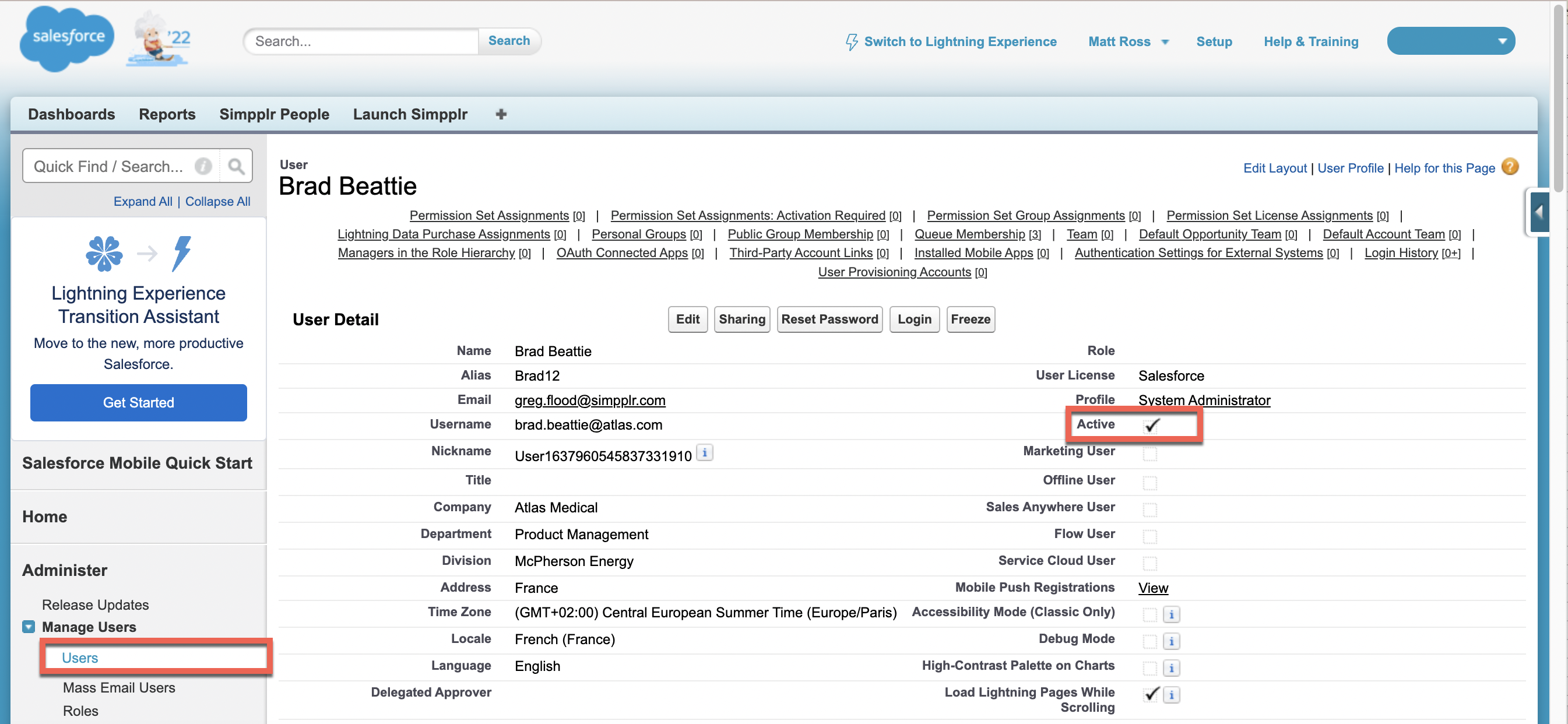Click the Lightning bolt icon beside Switch to Lightning
The width and height of the screenshot is (1568, 724).
point(852,42)
